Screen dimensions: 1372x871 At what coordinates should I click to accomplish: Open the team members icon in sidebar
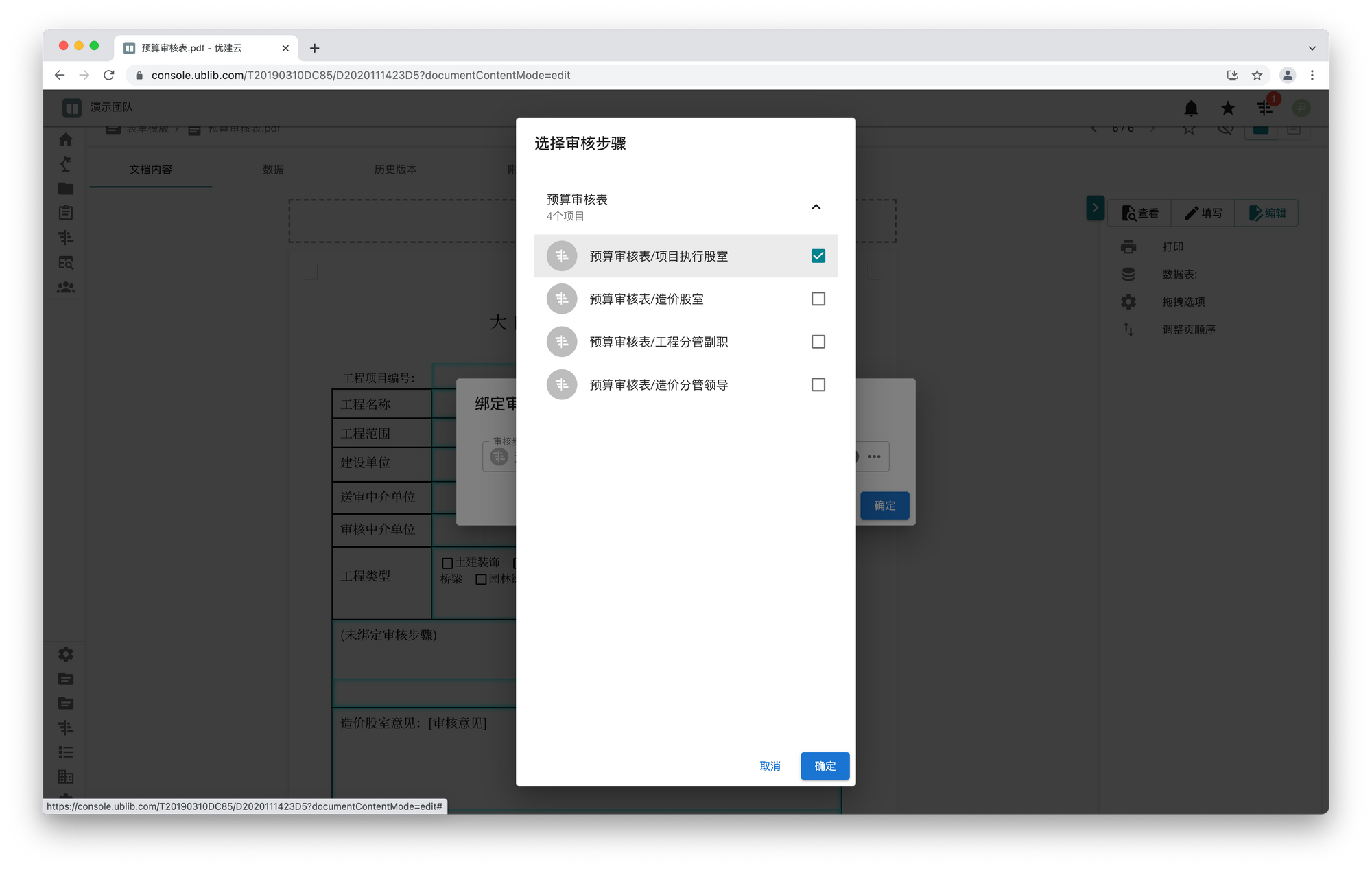point(66,288)
